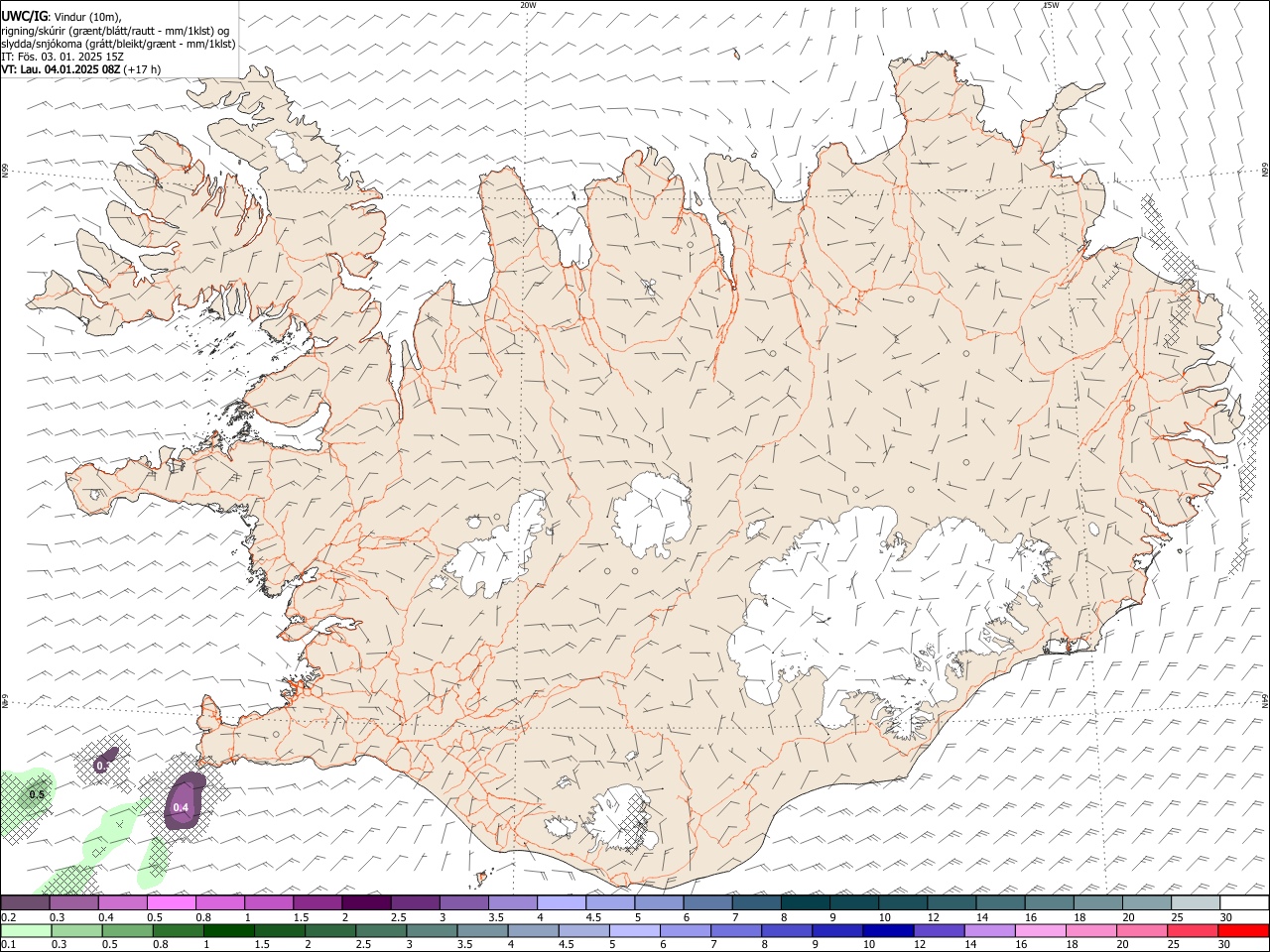The height and width of the screenshot is (952, 1270).
Task: Pick lower legend deep blue swatch between 10 and 12
Action: pos(887,930)
